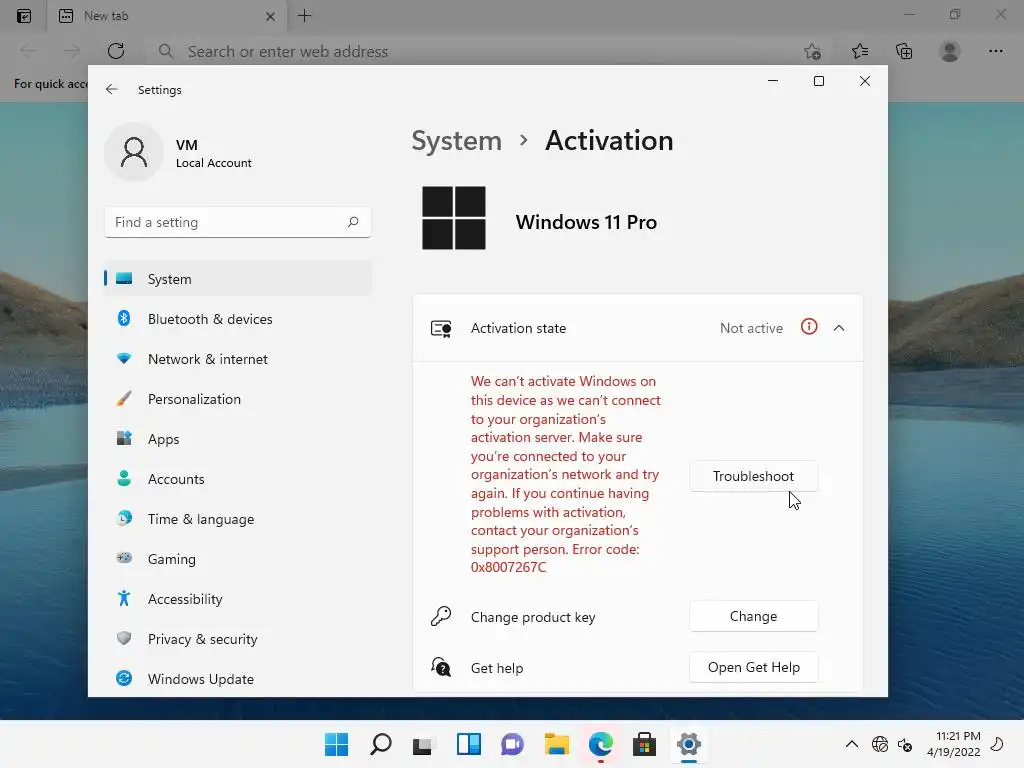This screenshot has height=768, width=1024.
Task: Click the error code 0x8007267C text
Action: (508, 568)
